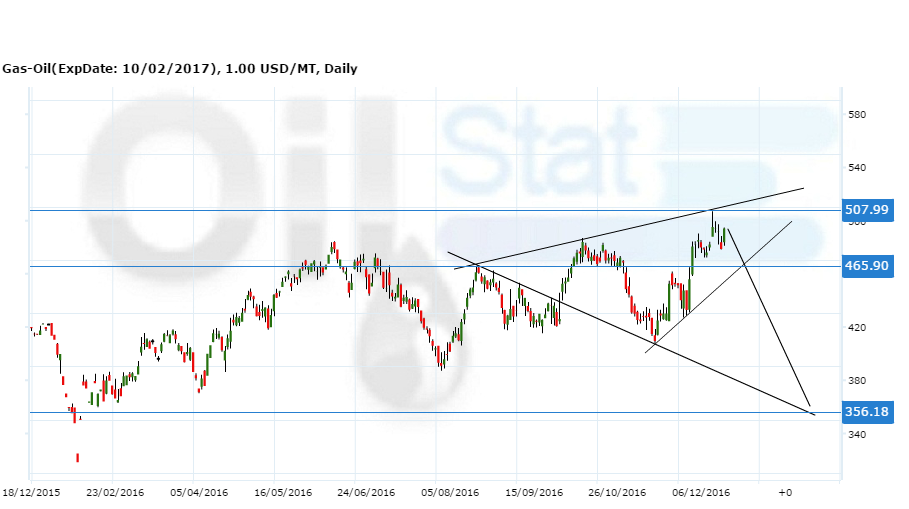Viewport: 909px width, 509px height.
Task: Click the +0 marker on the time axis
Action: (785, 492)
